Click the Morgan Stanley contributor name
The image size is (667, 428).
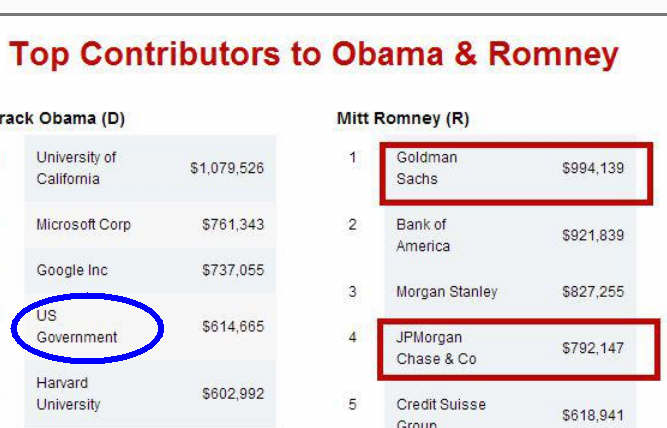click(446, 292)
